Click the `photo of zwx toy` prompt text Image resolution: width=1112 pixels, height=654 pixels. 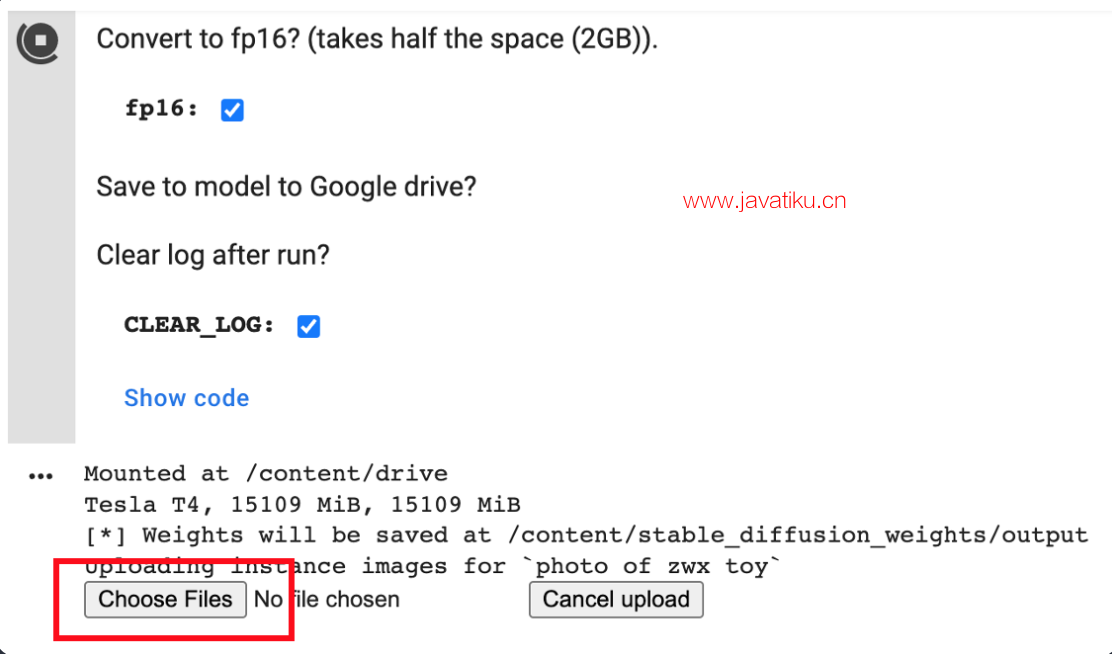coord(651,566)
